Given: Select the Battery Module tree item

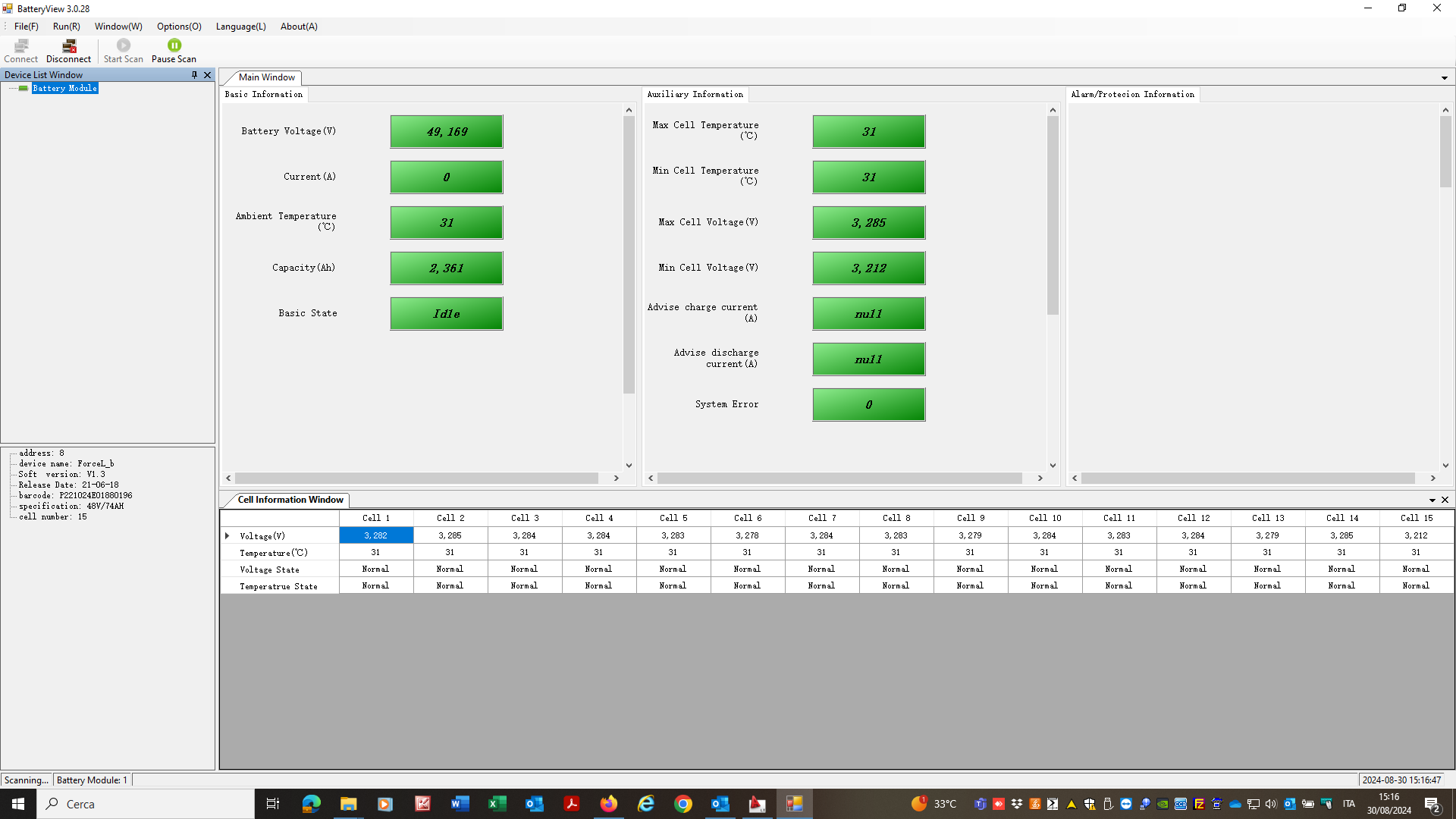Looking at the screenshot, I should pos(64,88).
